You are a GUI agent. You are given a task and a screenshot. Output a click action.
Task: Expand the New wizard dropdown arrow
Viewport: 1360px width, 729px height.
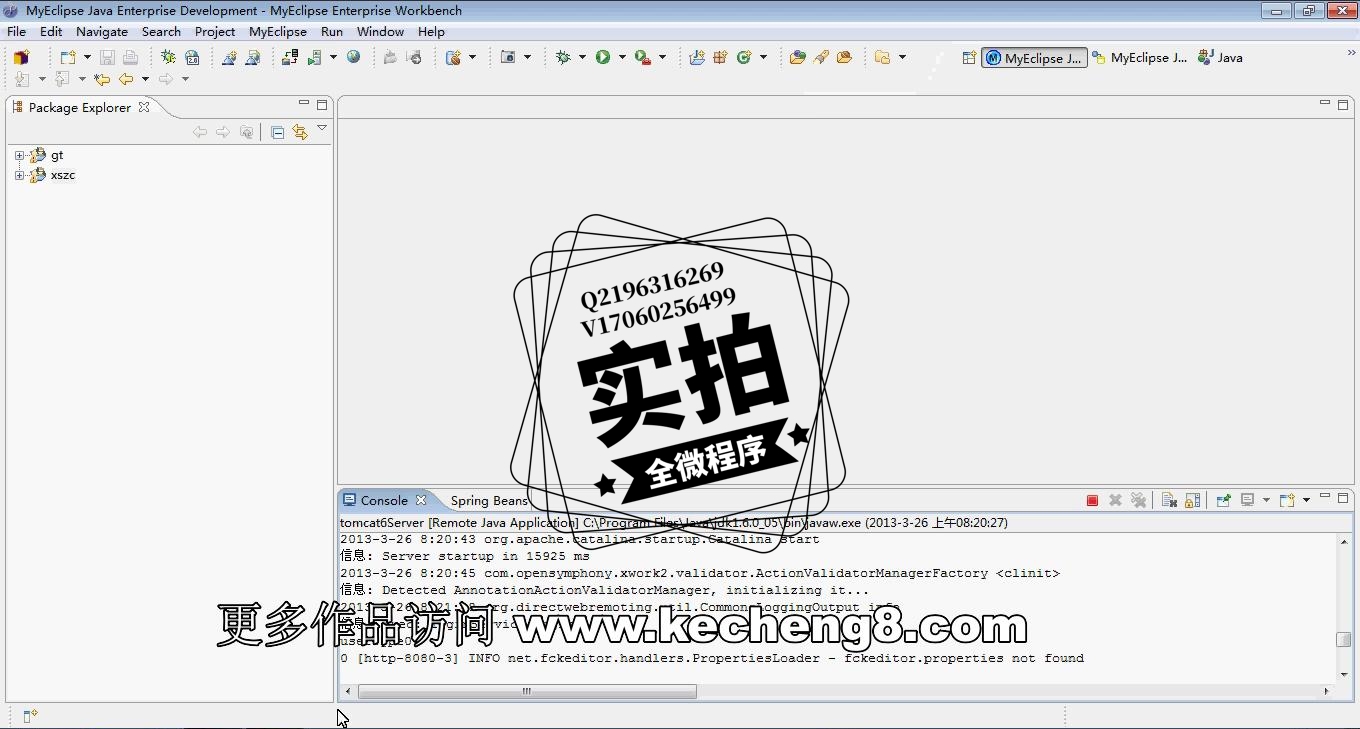(x=87, y=57)
